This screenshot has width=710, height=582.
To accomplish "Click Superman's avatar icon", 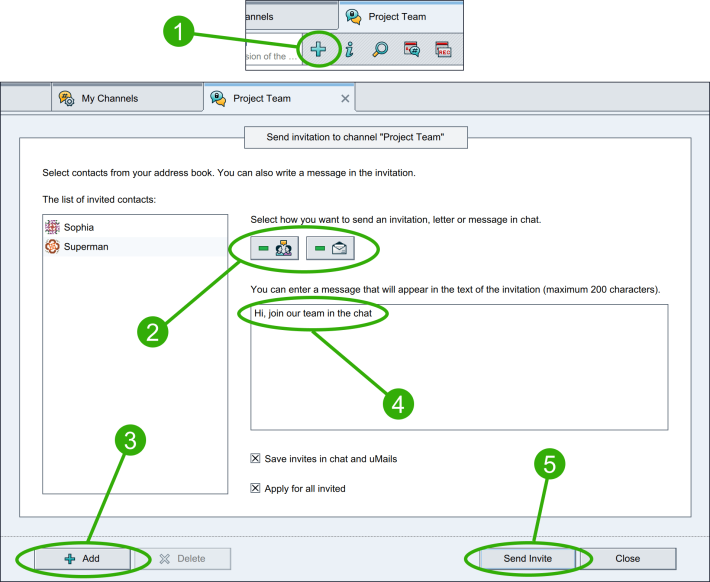I will [52, 246].
